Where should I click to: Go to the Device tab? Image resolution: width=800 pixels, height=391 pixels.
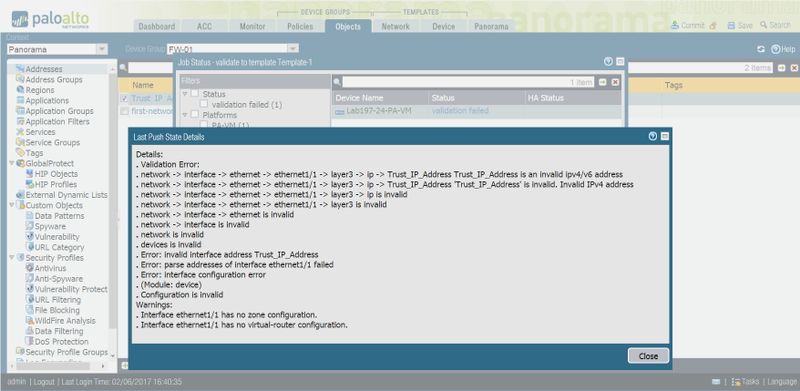[443, 27]
